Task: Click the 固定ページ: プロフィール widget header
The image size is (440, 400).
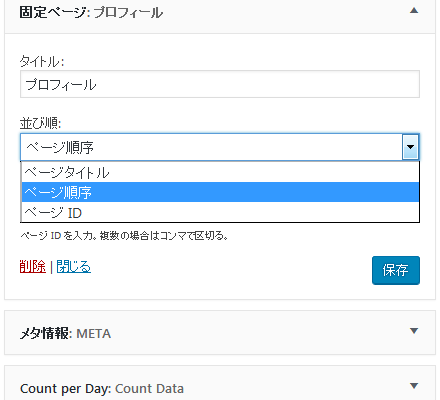Action: [x=220, y=13]
